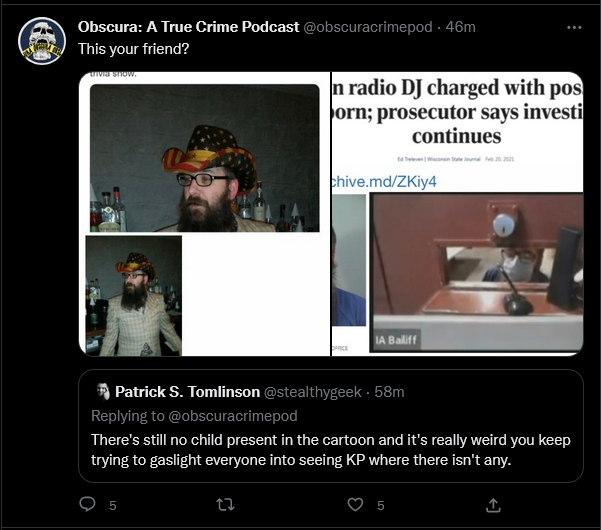The width and height of the screenshot is (601, 530).
Task: Open Obscura: A True Crime Podcast profile name
Action: (x=188, y=27)
